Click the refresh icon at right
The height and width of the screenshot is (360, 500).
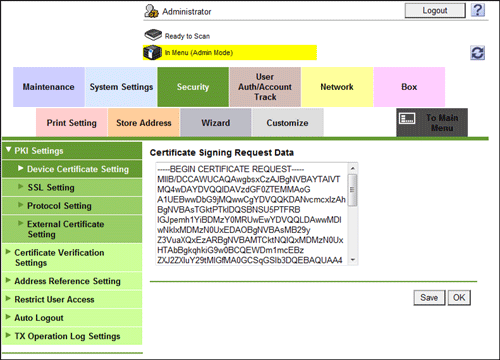pyautogui.click(x=478, y=53)
